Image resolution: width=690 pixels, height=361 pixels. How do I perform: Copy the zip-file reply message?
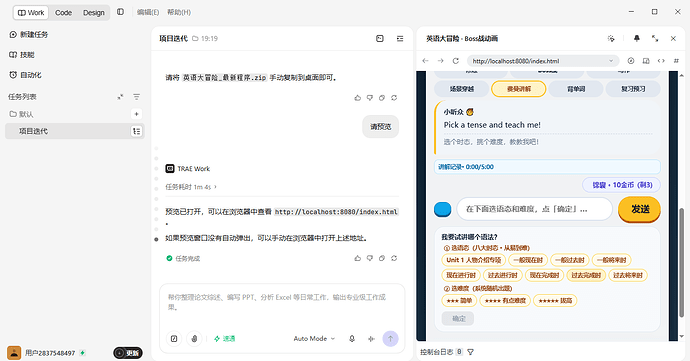click(x=382, y=98)
